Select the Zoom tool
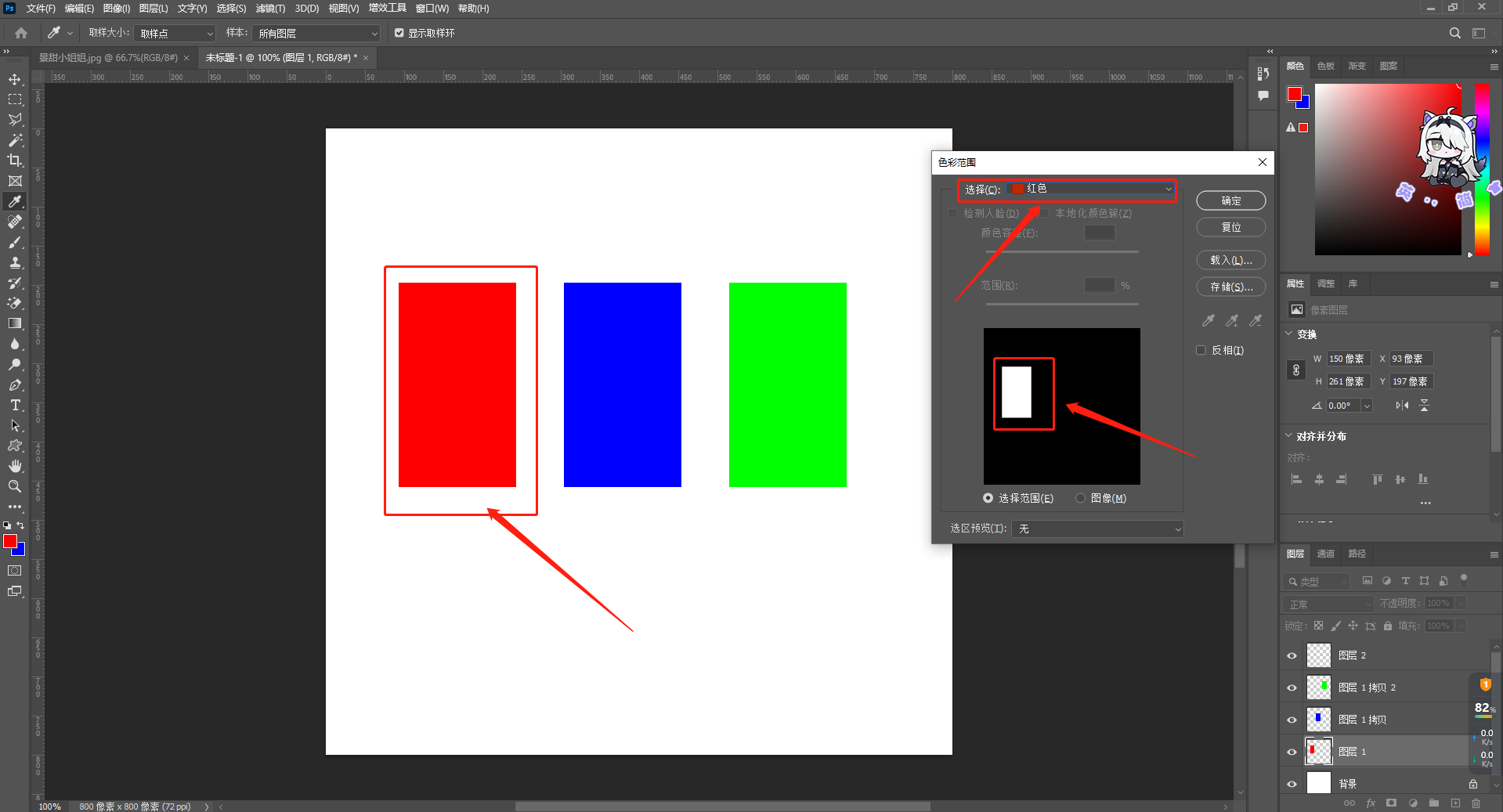1503x812 pixels. tap(15, 486)
